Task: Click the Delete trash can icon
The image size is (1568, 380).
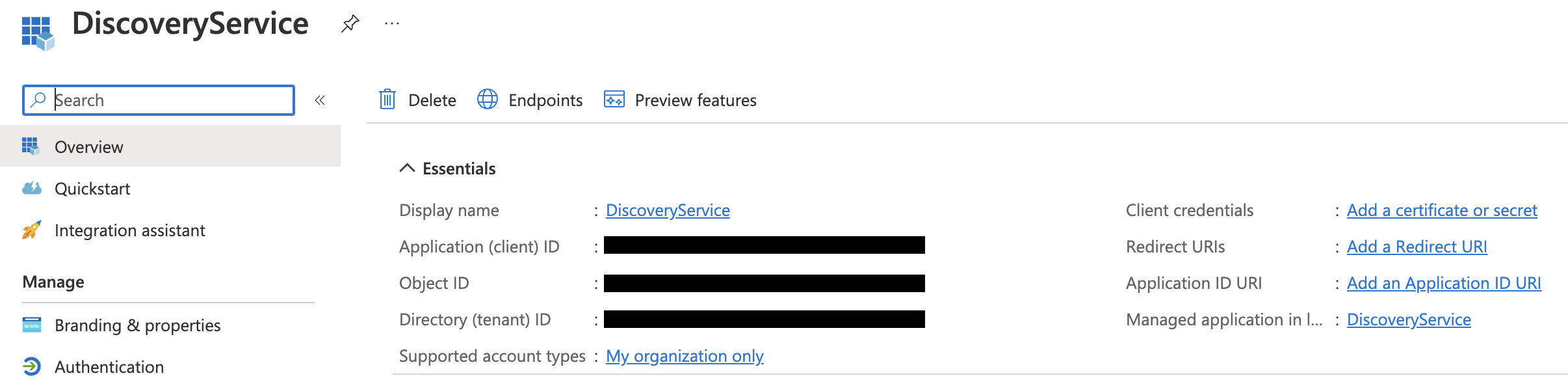Action: 387,100
